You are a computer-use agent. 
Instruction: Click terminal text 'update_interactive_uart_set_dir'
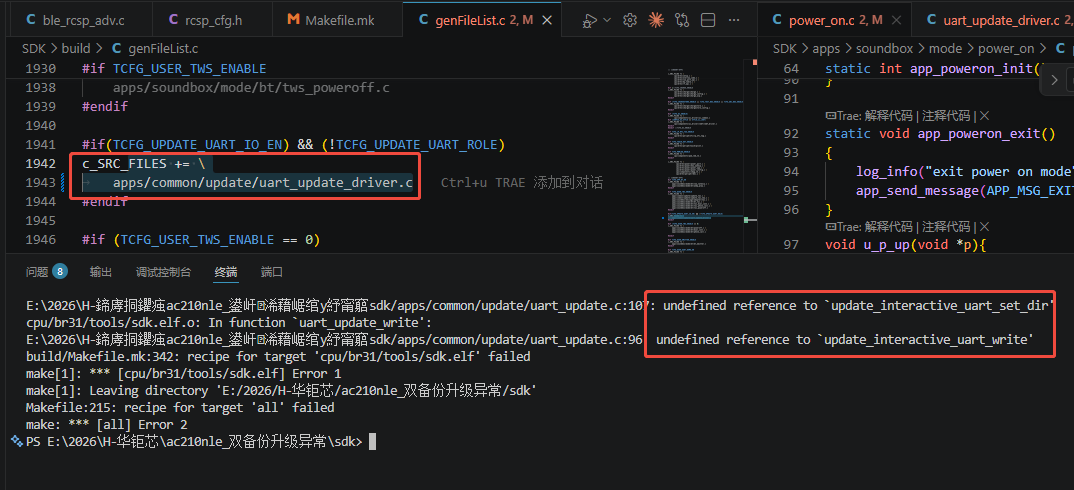tap(938, 305)
